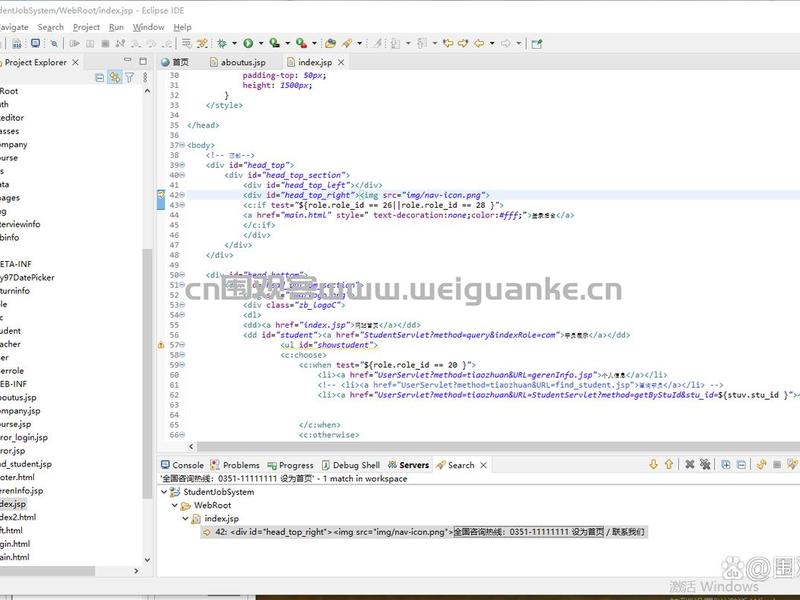The width and height of the screenshot is (800, 600).
Task: Collapse all results in Search view
Action: point(741,464)
